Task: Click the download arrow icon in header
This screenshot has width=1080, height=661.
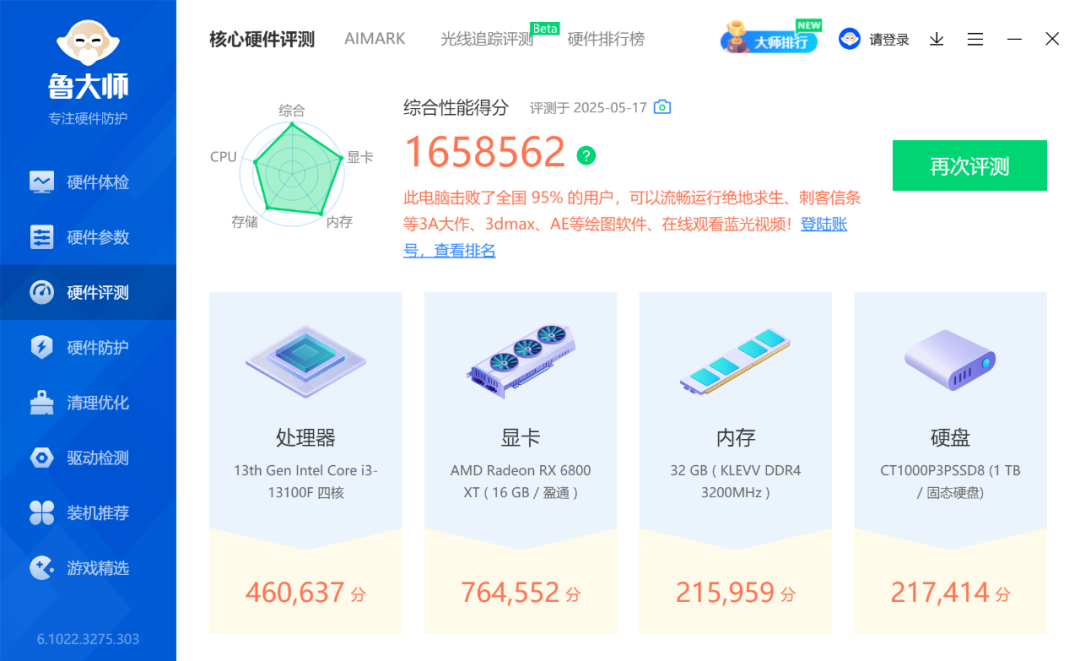Action: click(937, 39)
